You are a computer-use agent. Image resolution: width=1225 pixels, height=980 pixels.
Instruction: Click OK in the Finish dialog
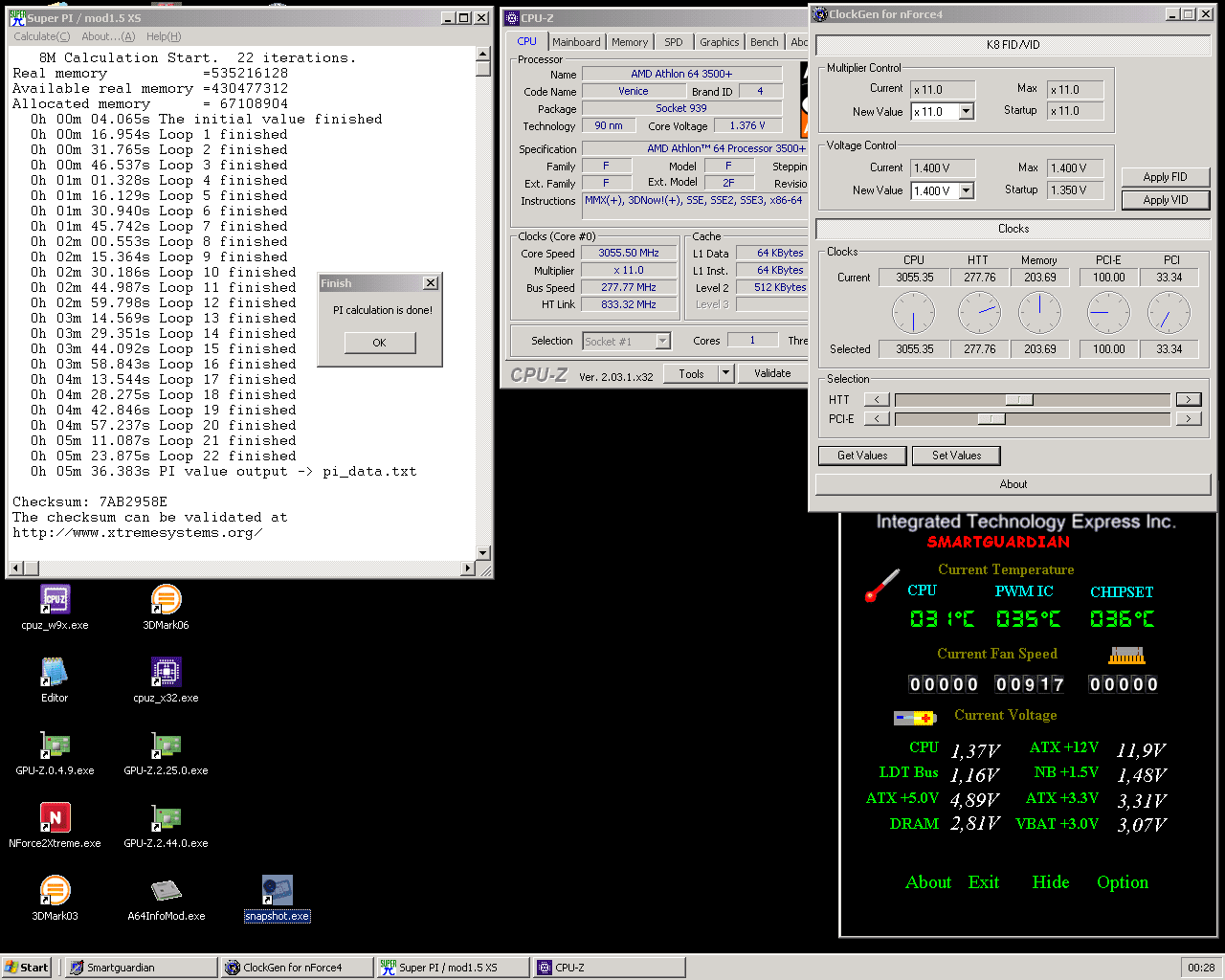380,343
